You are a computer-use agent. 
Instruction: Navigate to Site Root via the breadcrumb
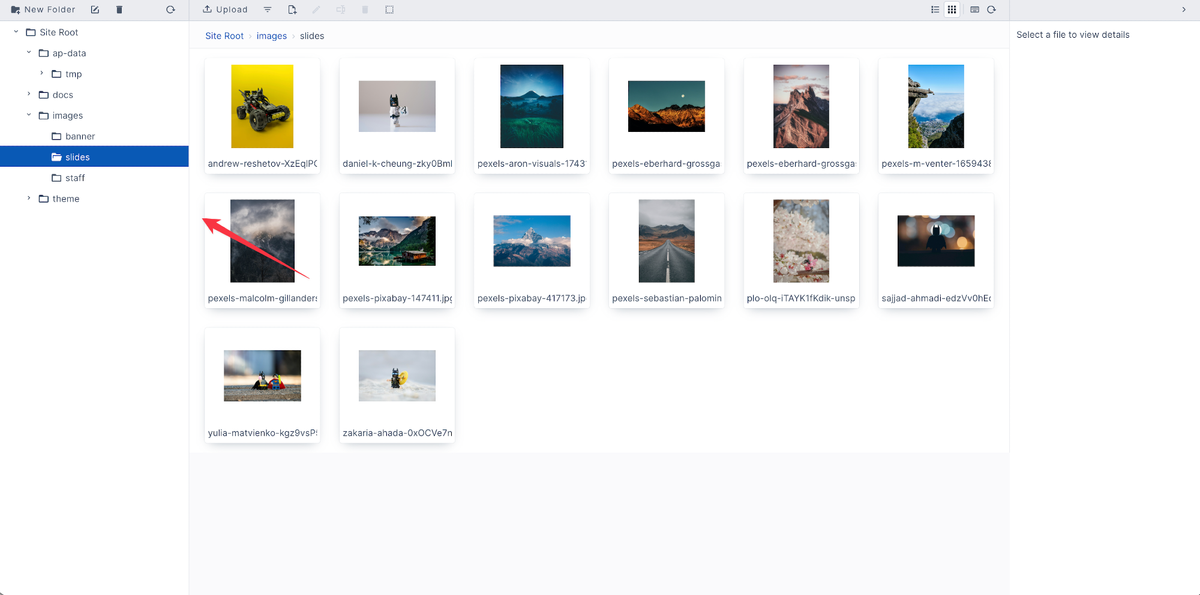(x=224, y=35)
